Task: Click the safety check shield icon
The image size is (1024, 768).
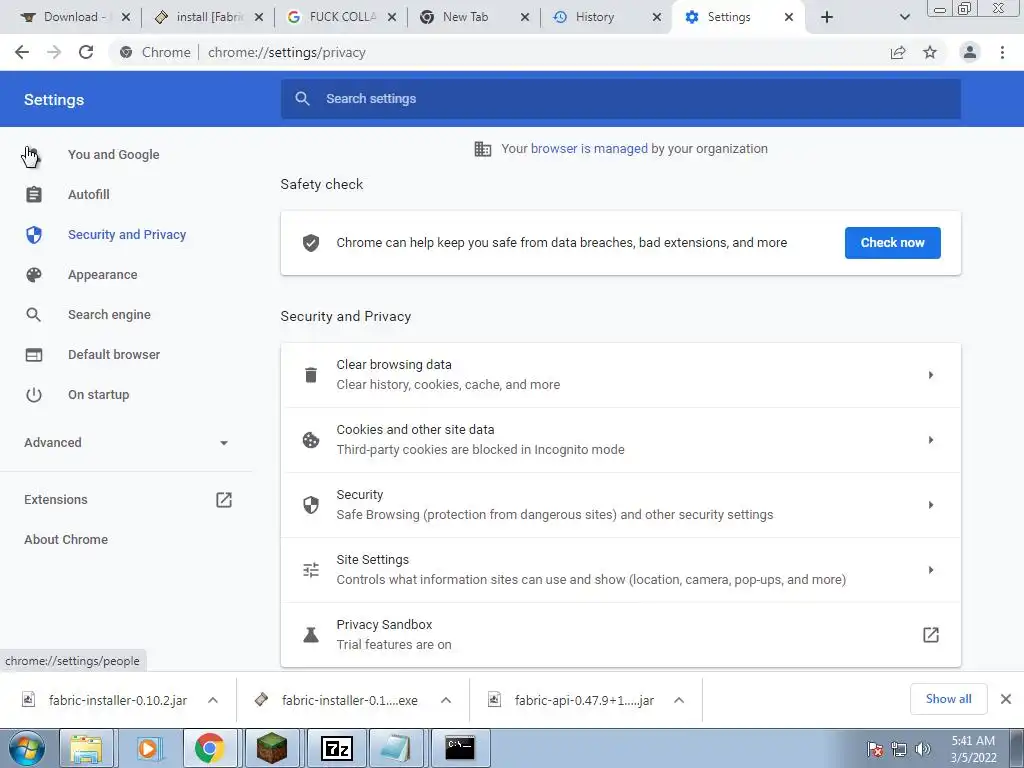Action: tap(311, 243)
